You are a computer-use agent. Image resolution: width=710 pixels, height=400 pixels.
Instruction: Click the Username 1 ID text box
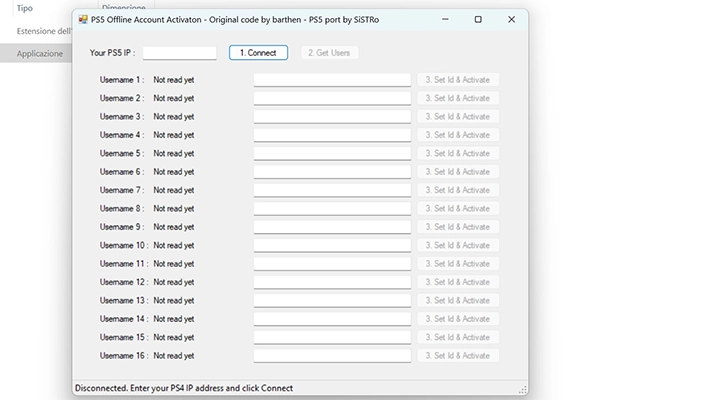click(x=332, y=80)
